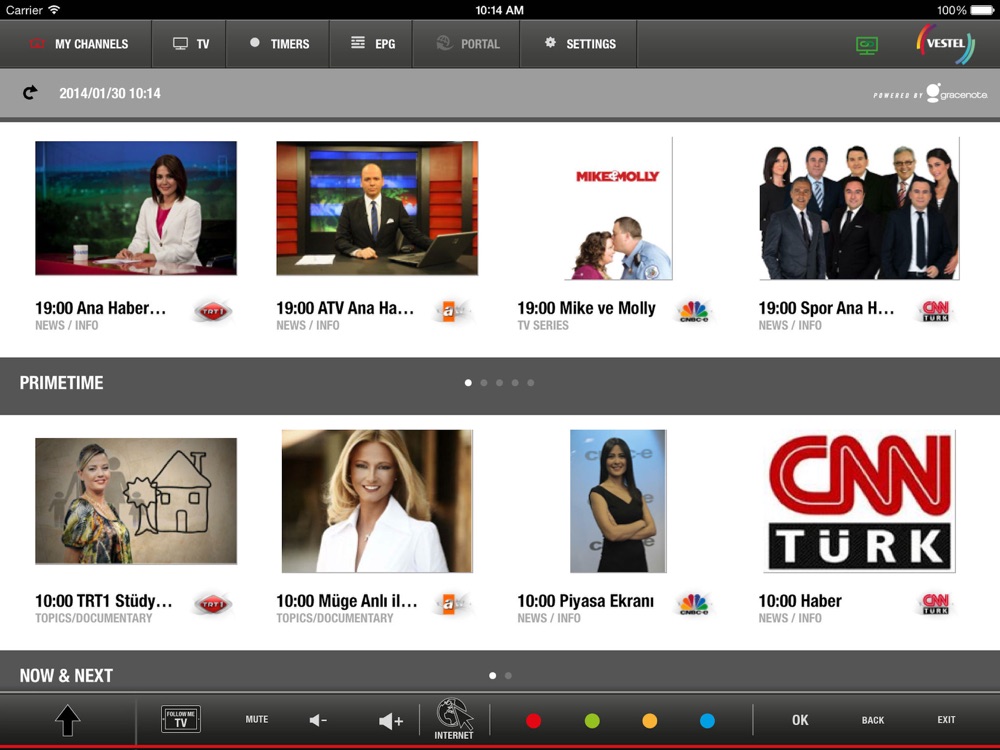
Task: Open the EPG tab
Action: click(x=371, y=44)
